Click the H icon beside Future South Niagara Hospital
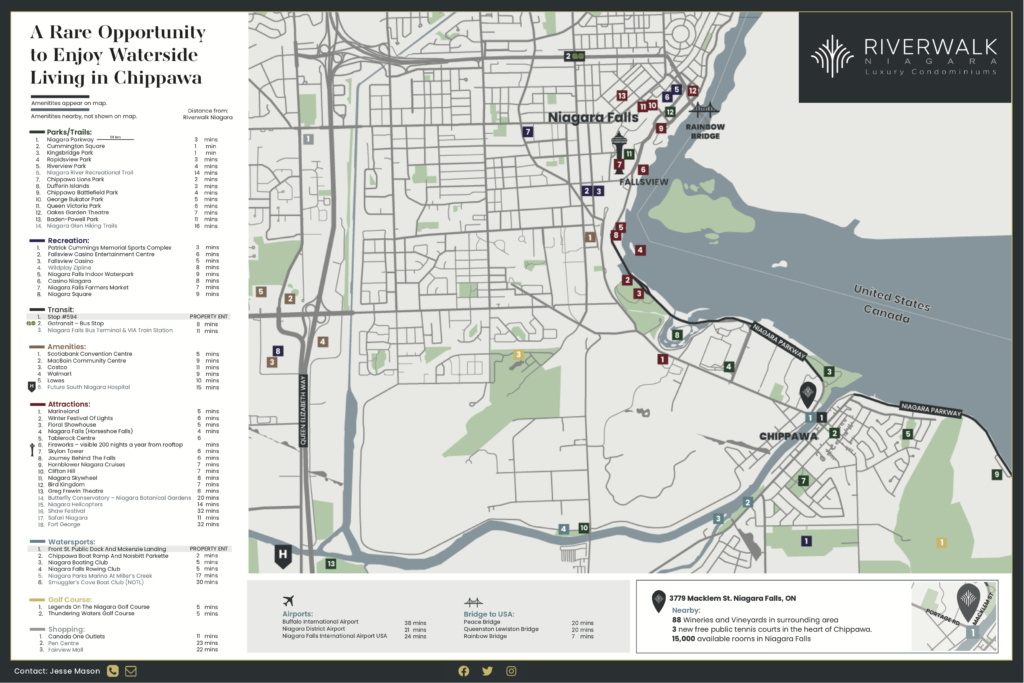This screenshot has height=683, width=1024. [31, 387]
